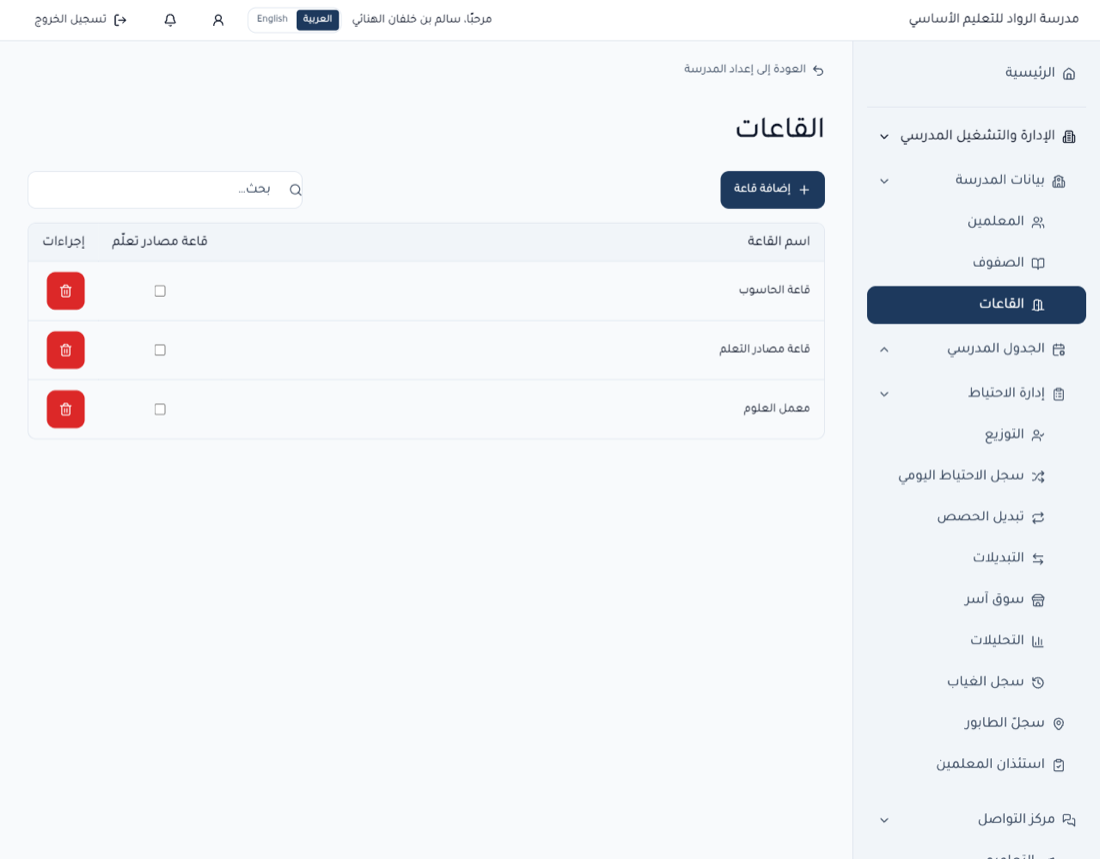Image resolution: width=1100 pixels, height=859 pixels.
Task: Open التحليلات page in sidebar
Action: coord(977,641)
